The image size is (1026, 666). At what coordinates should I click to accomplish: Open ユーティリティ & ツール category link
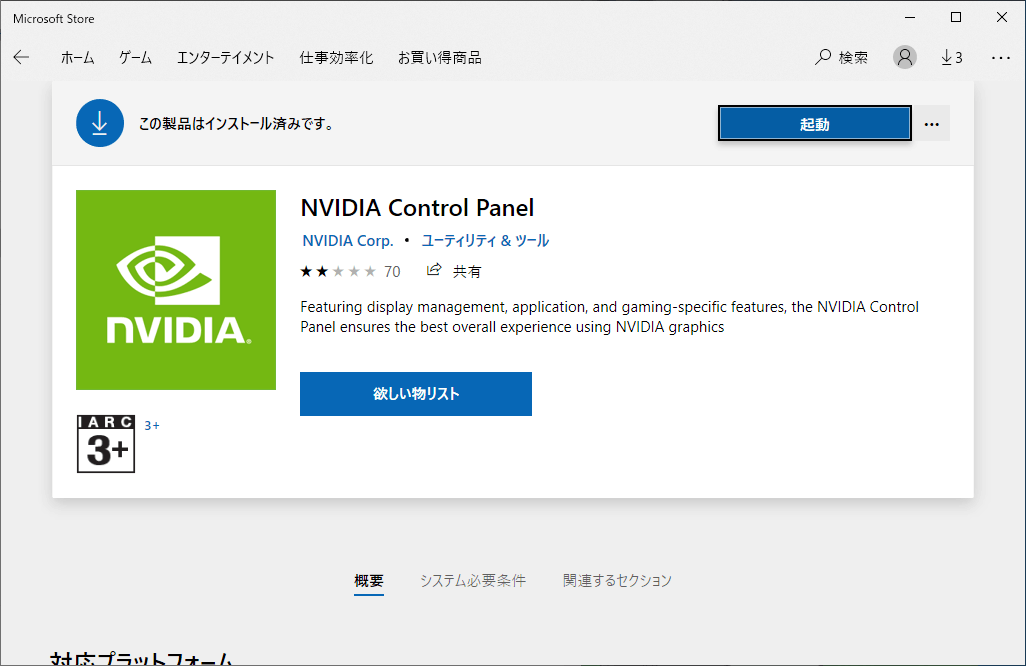point(485,241)
